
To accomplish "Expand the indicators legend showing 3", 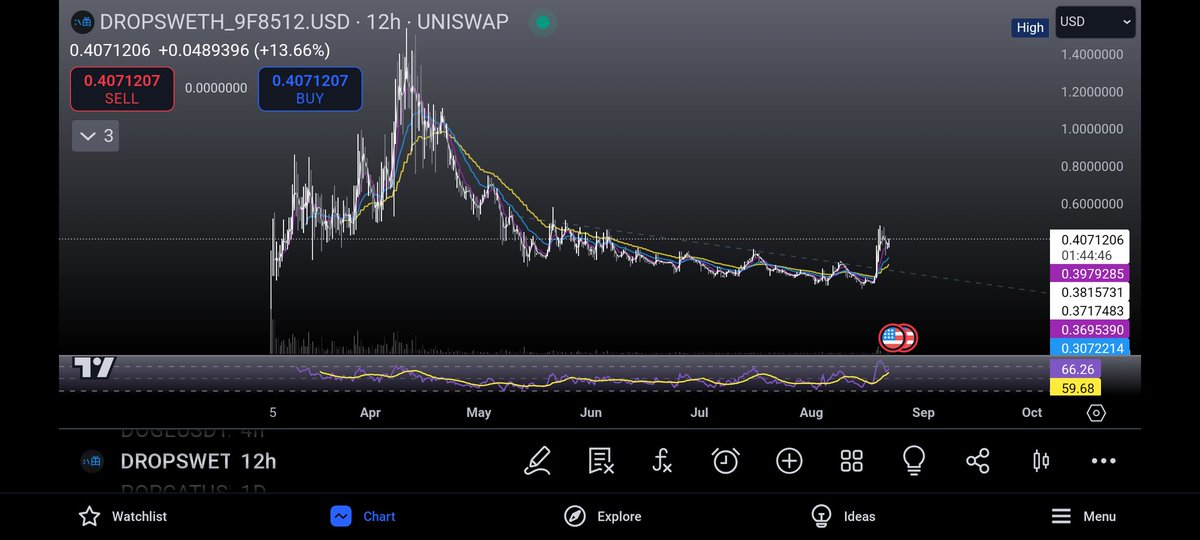I will click(96, 136).
